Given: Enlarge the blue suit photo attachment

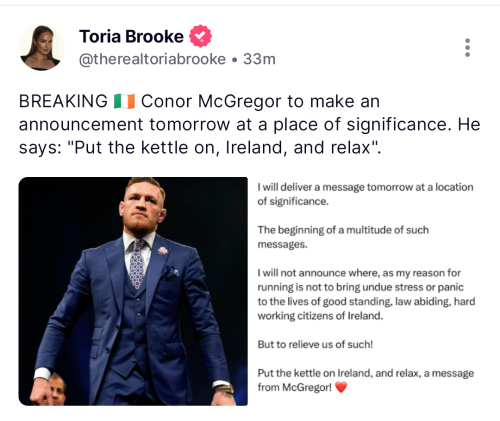Looking at the screenshot, I should pos(133,291).
